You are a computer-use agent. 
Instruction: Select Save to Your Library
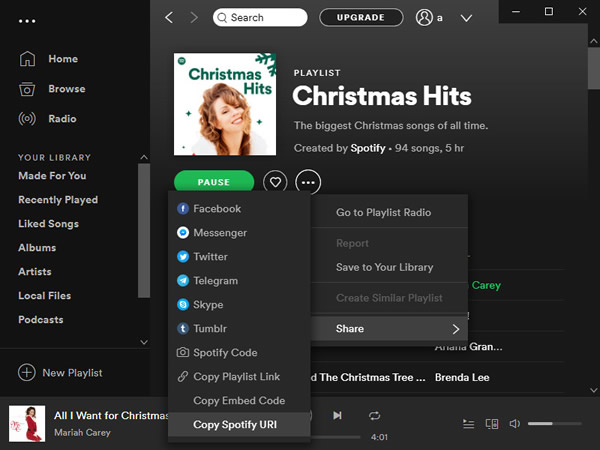tap(390, 267)
